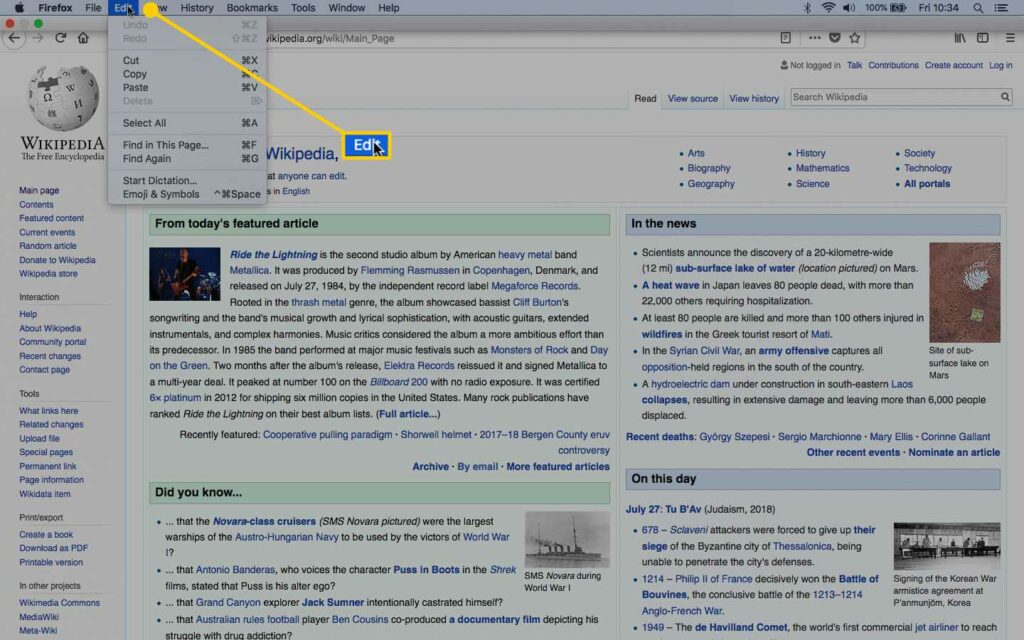
Task: Open the Firefox Library icon
Action: [960, 38]
